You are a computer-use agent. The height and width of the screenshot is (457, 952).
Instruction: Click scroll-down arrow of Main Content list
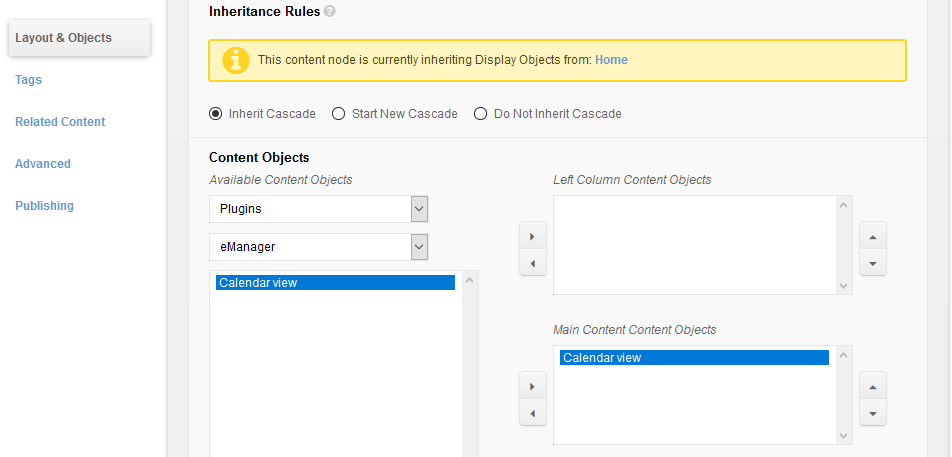pos(843,435)
